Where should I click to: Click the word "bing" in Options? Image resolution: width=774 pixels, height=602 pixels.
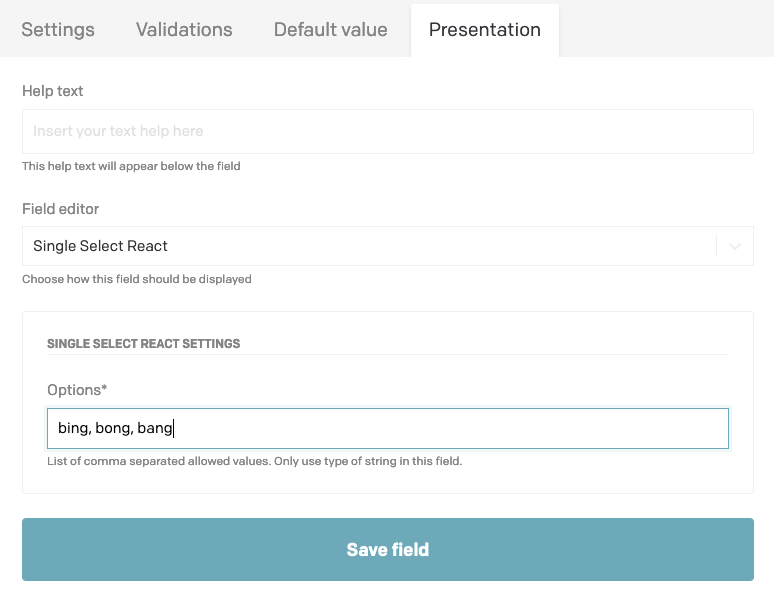click(72, 429)
